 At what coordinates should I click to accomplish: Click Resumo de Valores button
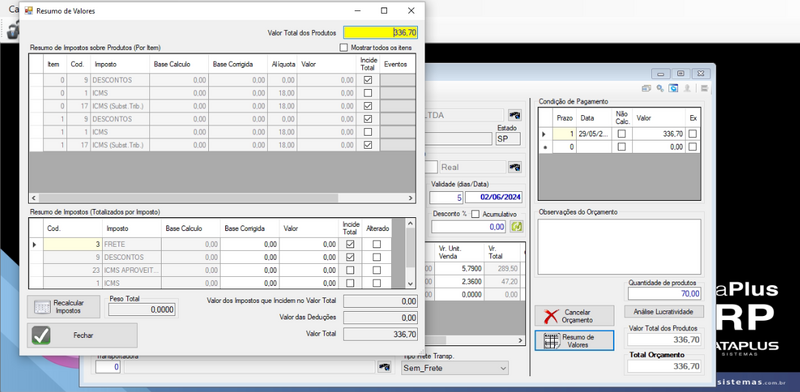(x=574, y=340)
